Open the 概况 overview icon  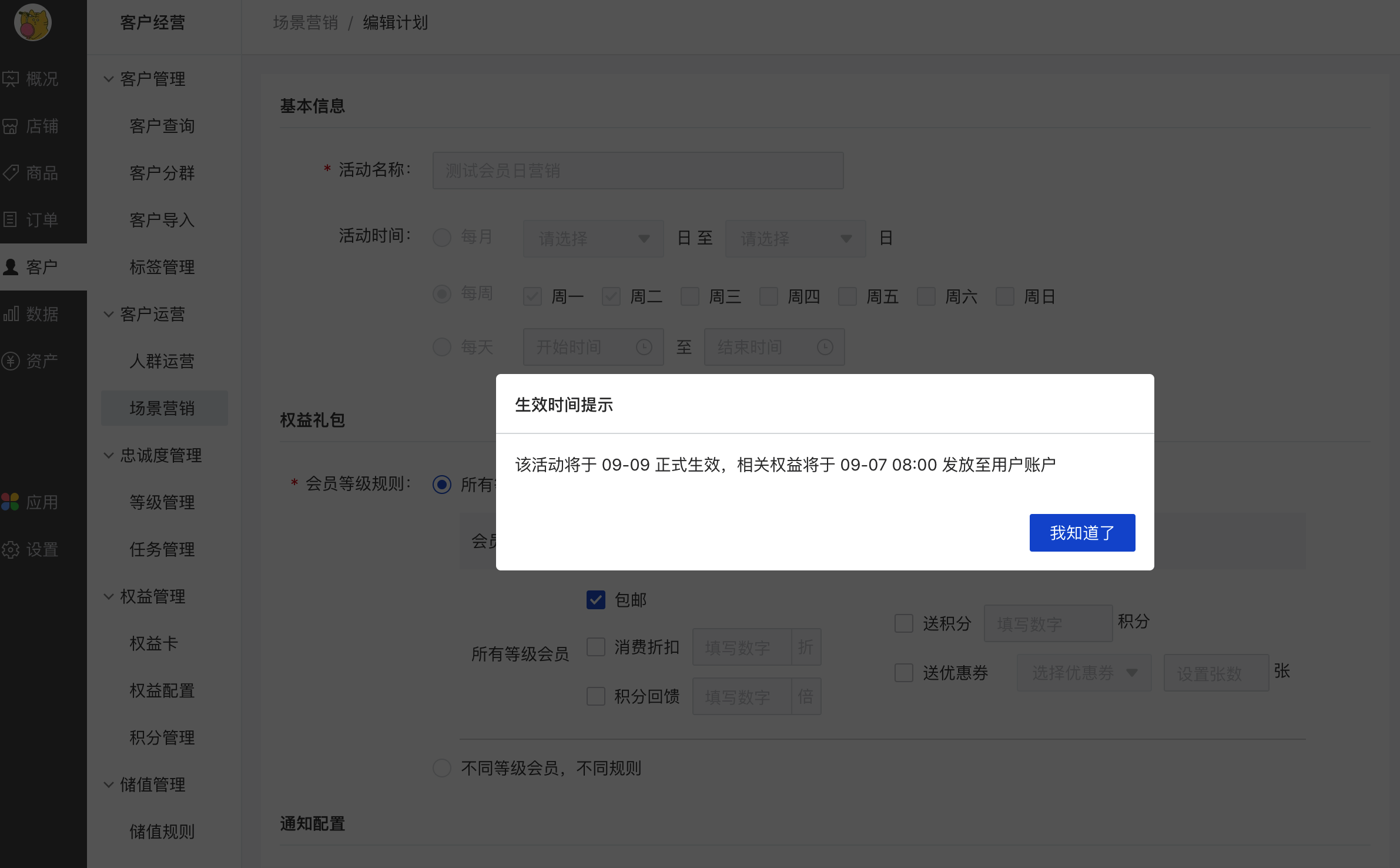click(11, 79)
